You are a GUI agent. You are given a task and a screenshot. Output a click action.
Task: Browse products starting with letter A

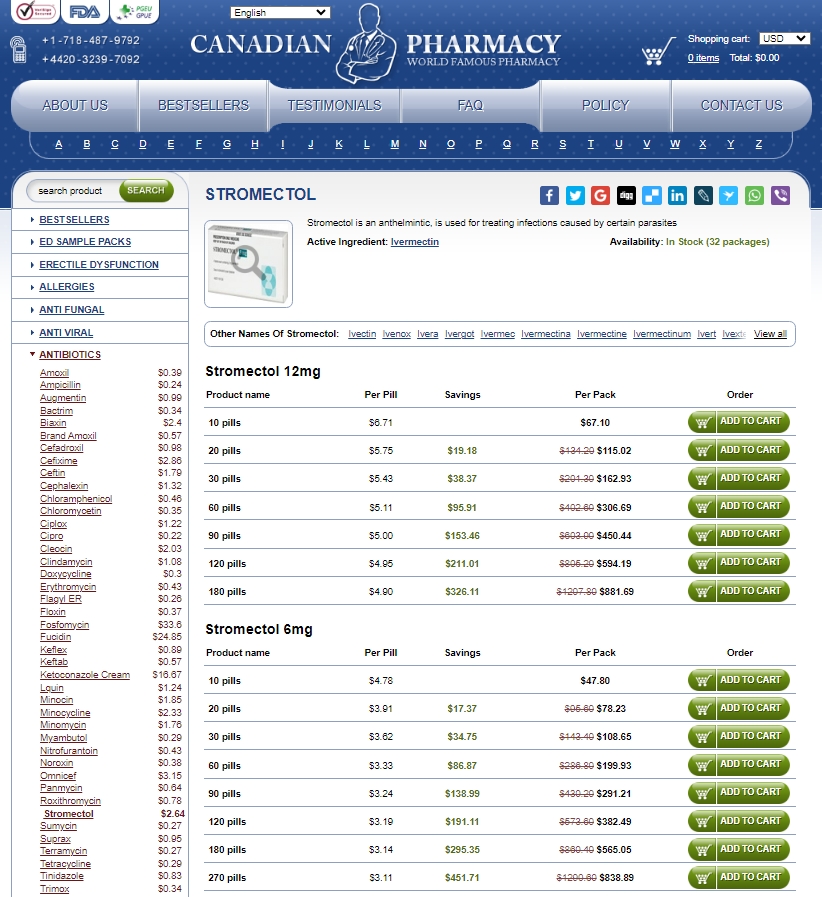[x=58, y=144]
